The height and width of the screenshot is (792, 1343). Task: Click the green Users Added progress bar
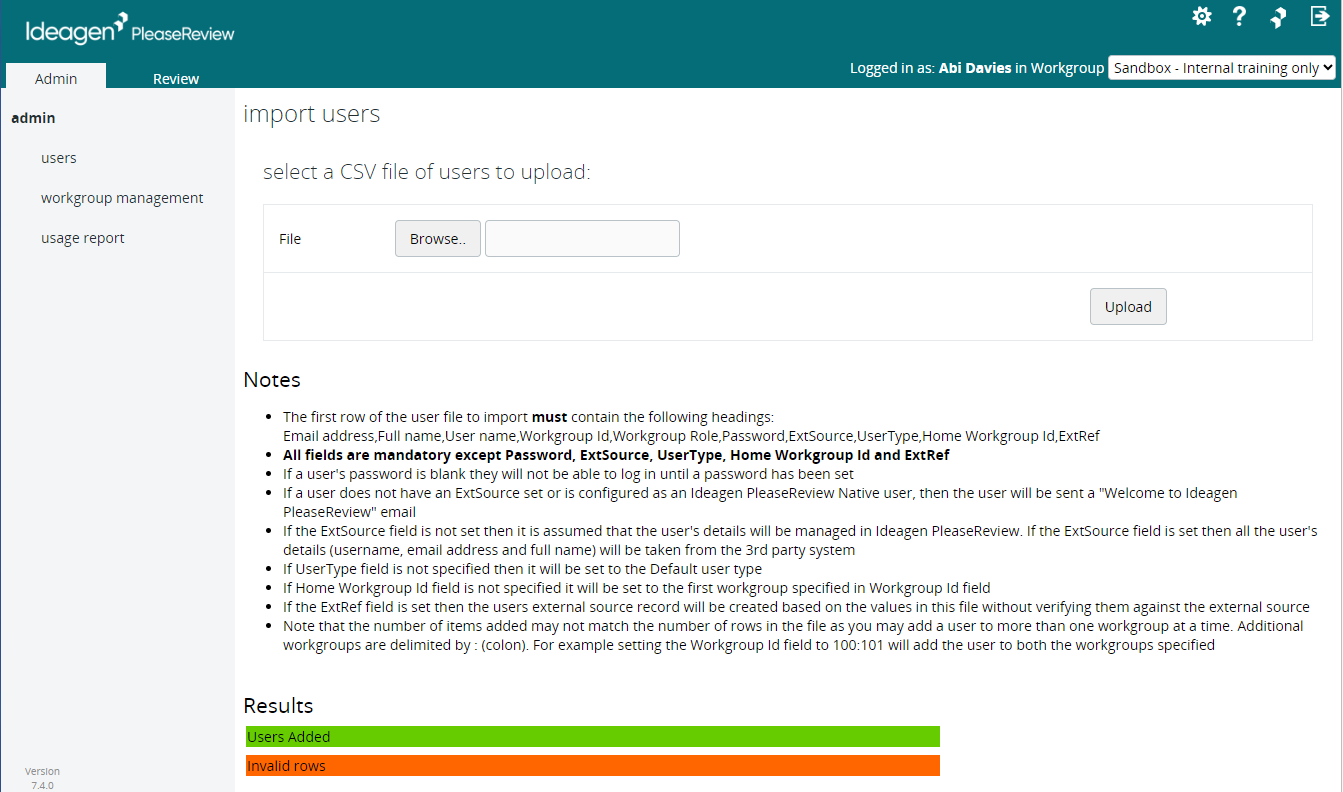point(592,736)
